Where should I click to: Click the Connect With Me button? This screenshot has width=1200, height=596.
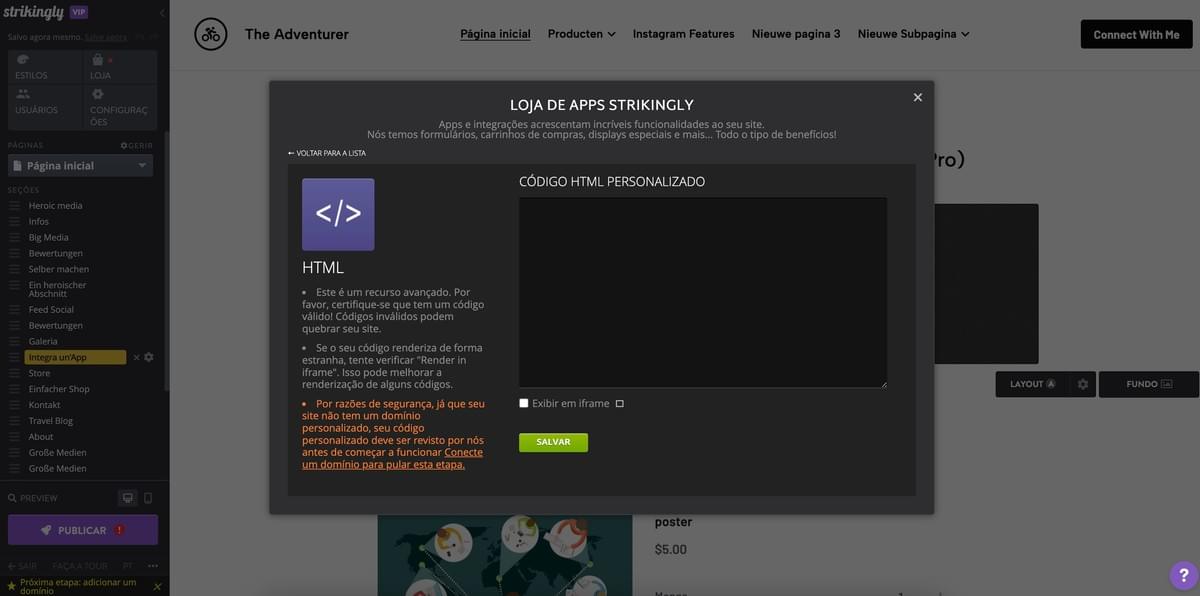click(1136, 34)
